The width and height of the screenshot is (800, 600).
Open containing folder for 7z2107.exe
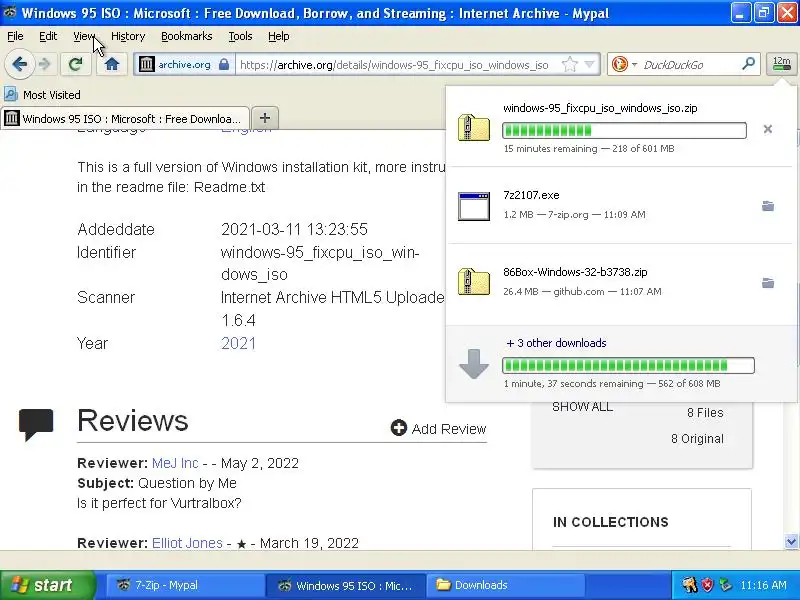[x=767, y=206]
